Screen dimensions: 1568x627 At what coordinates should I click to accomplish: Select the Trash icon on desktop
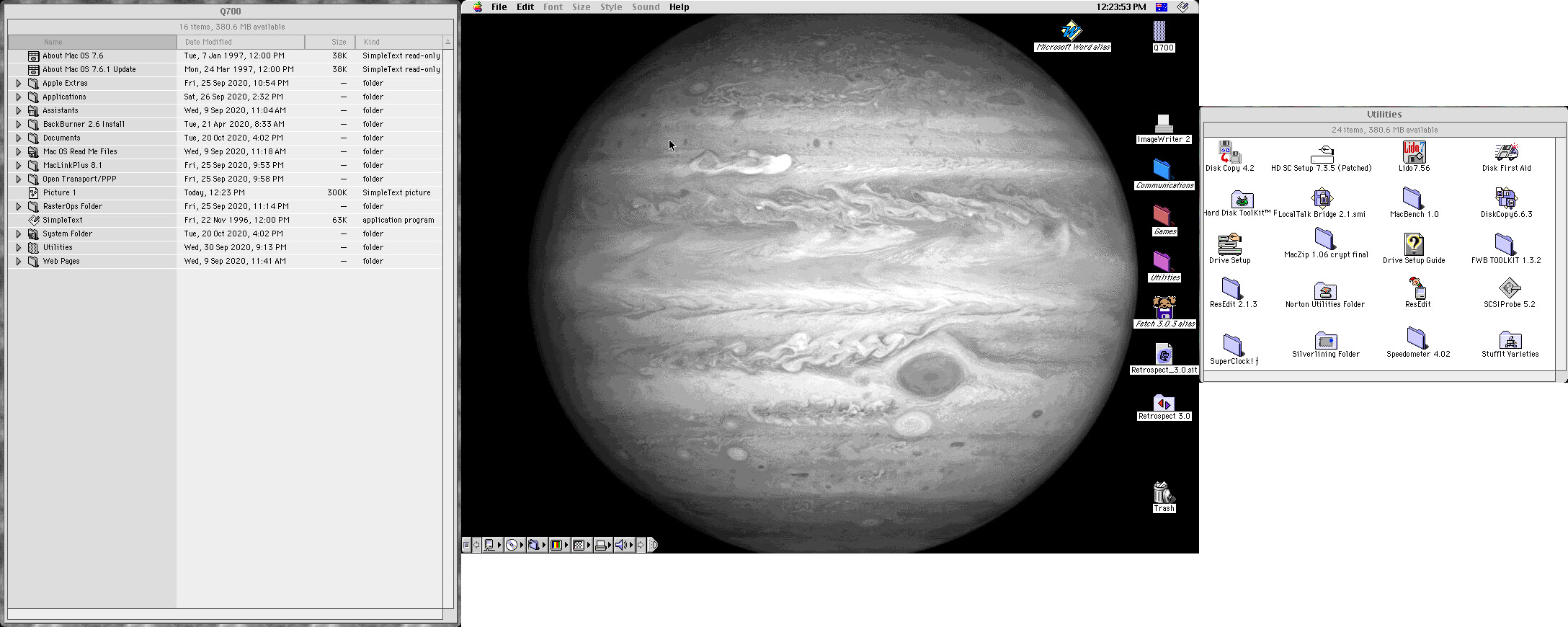click(x=1163, y=493)
